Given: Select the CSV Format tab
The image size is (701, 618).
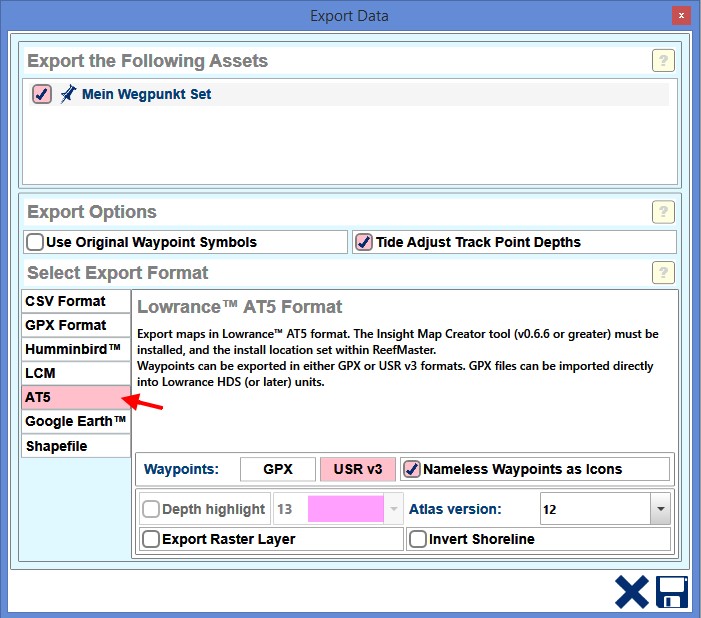Looking at the screenshot, I should tap(76, 301).
